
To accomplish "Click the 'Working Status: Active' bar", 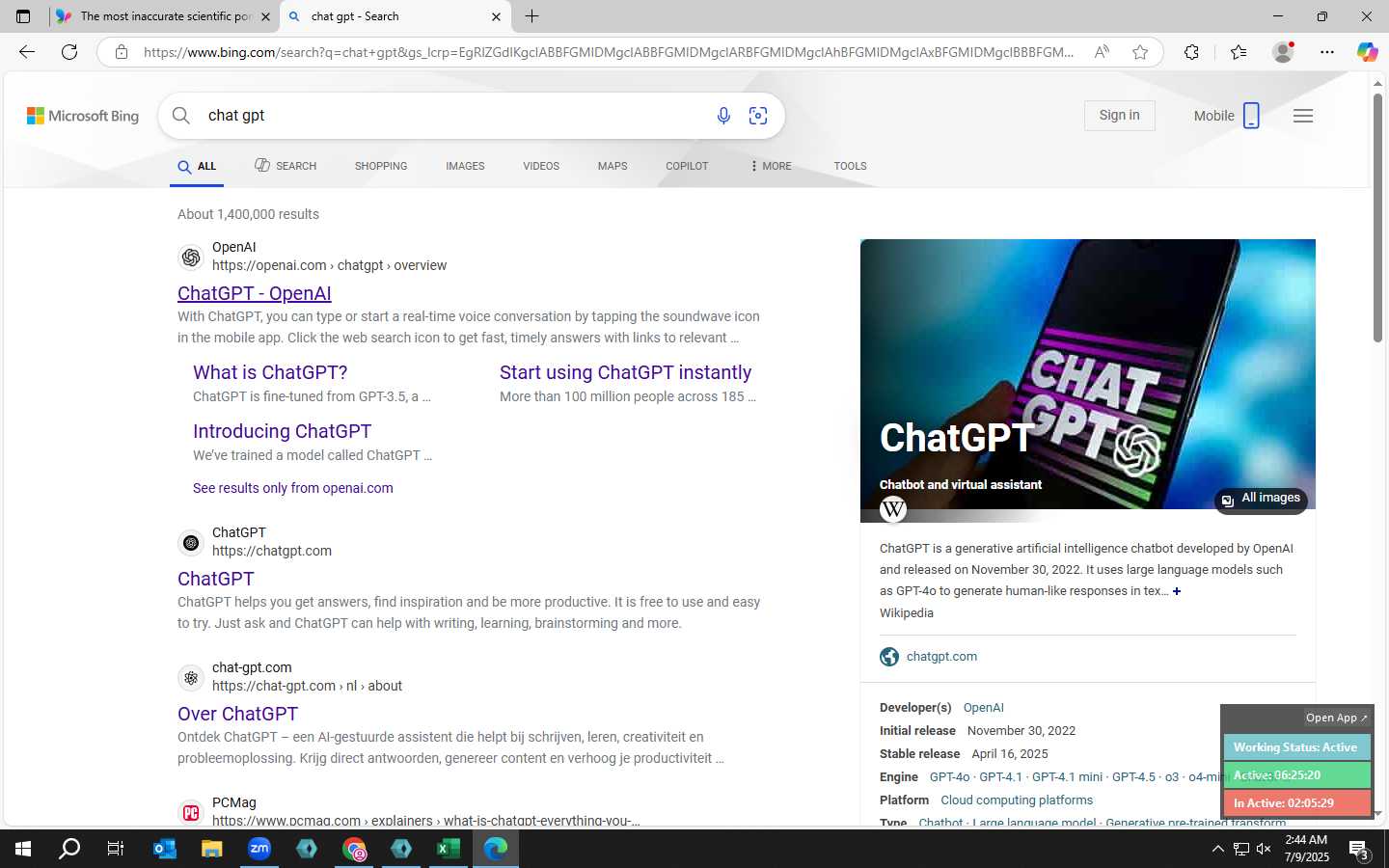I will (1296, 747).
